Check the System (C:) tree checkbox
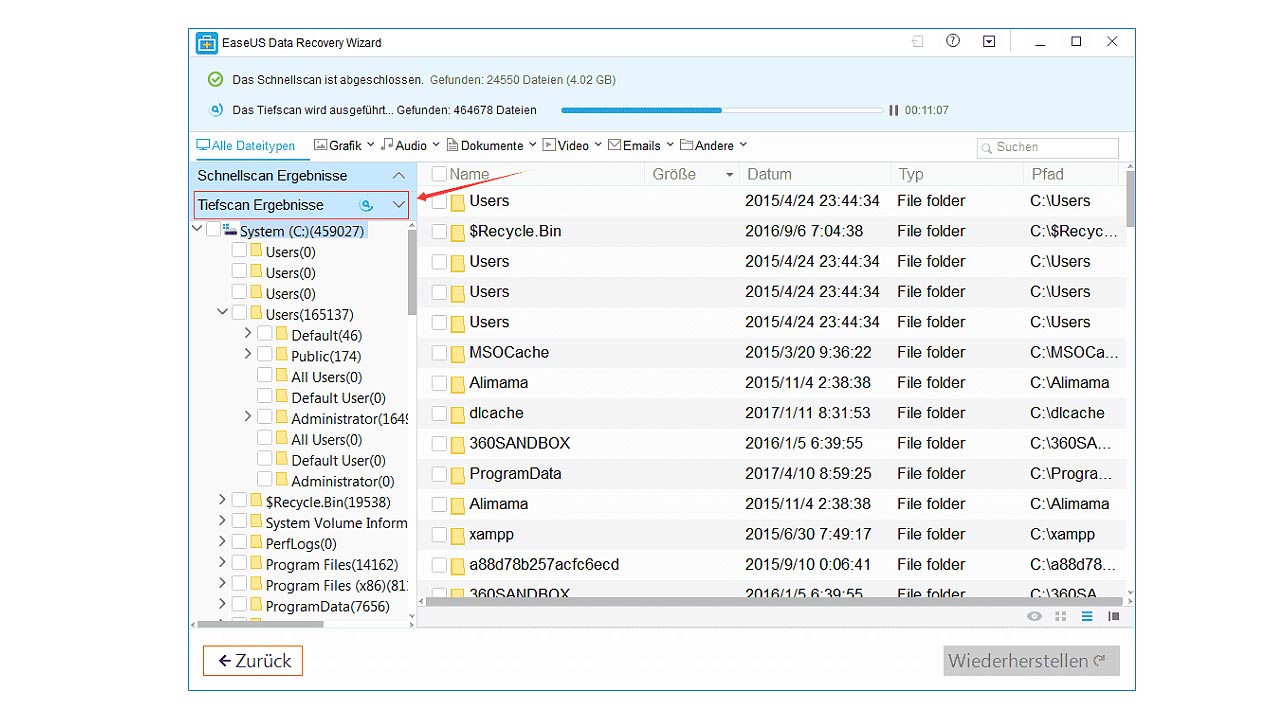 coord(213,230)
